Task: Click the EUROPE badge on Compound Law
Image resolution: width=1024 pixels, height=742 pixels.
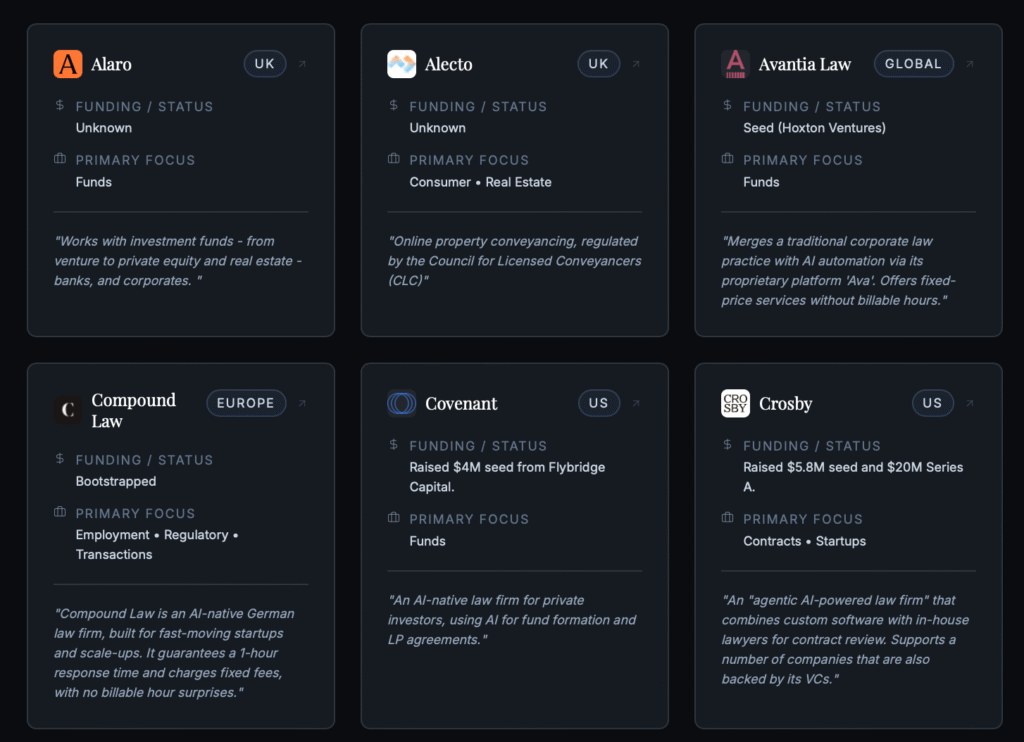Action: [x=246, y=403]
